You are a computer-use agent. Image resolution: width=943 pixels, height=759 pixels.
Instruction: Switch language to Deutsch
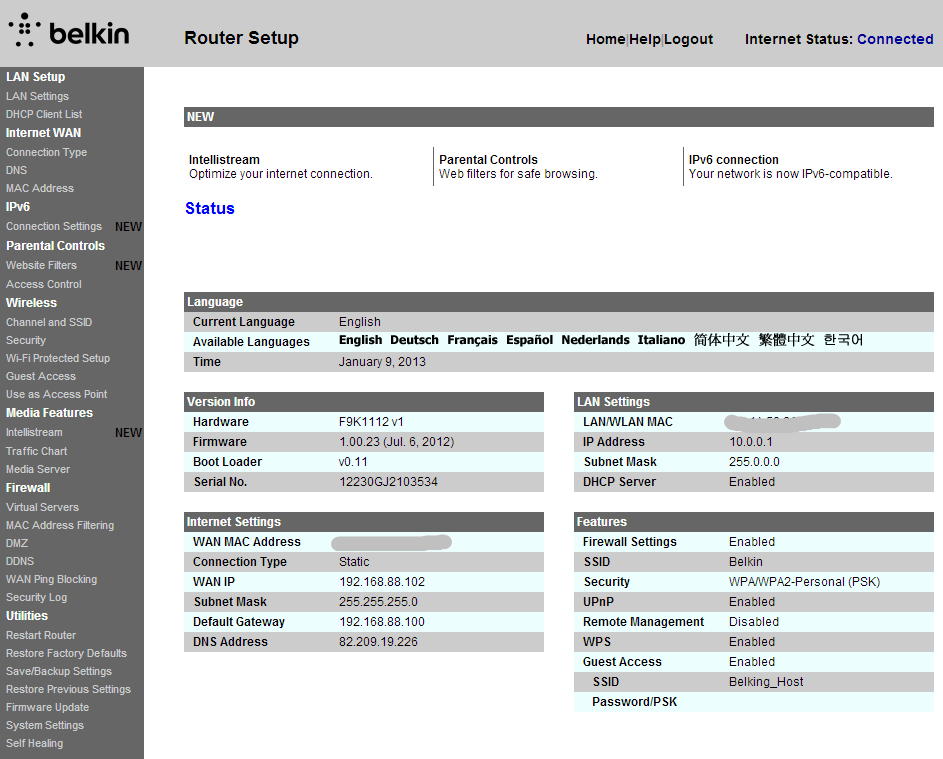point(414,339)
